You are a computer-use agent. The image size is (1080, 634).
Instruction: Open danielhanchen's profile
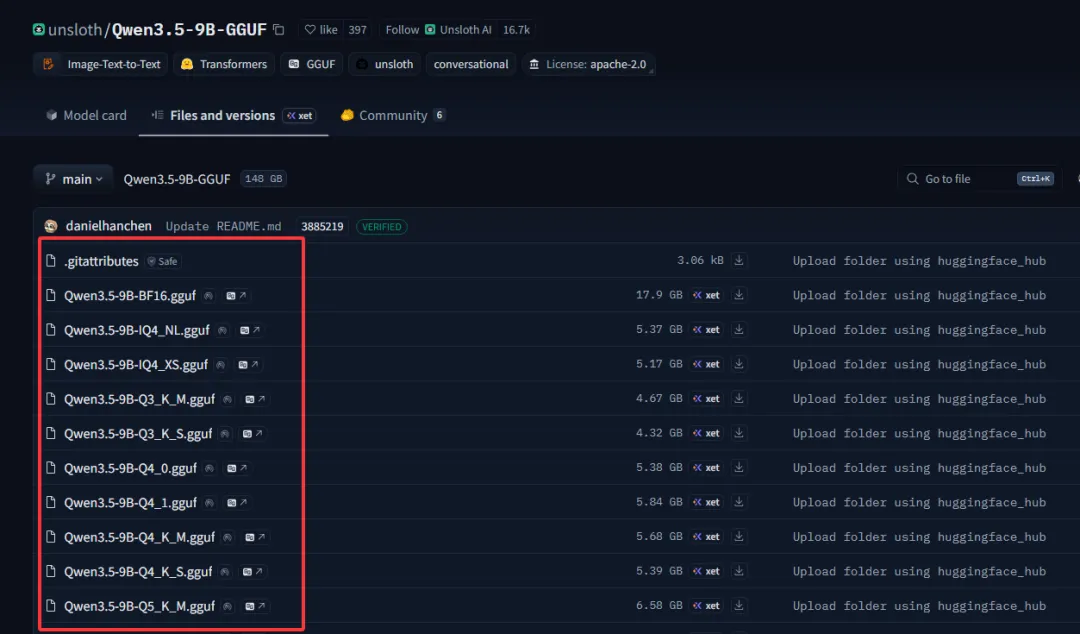click(108, 226)
